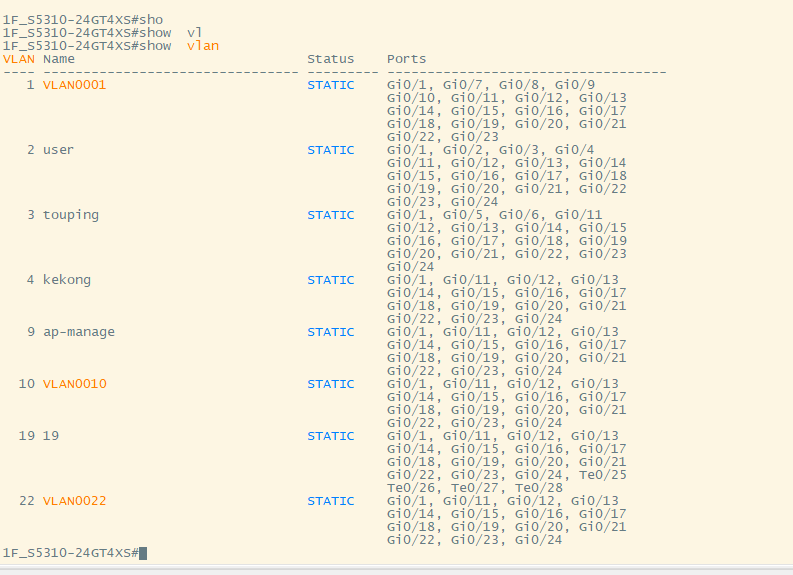Select the VLAN0022 name text
793x575 pixels.
(74, 501)
